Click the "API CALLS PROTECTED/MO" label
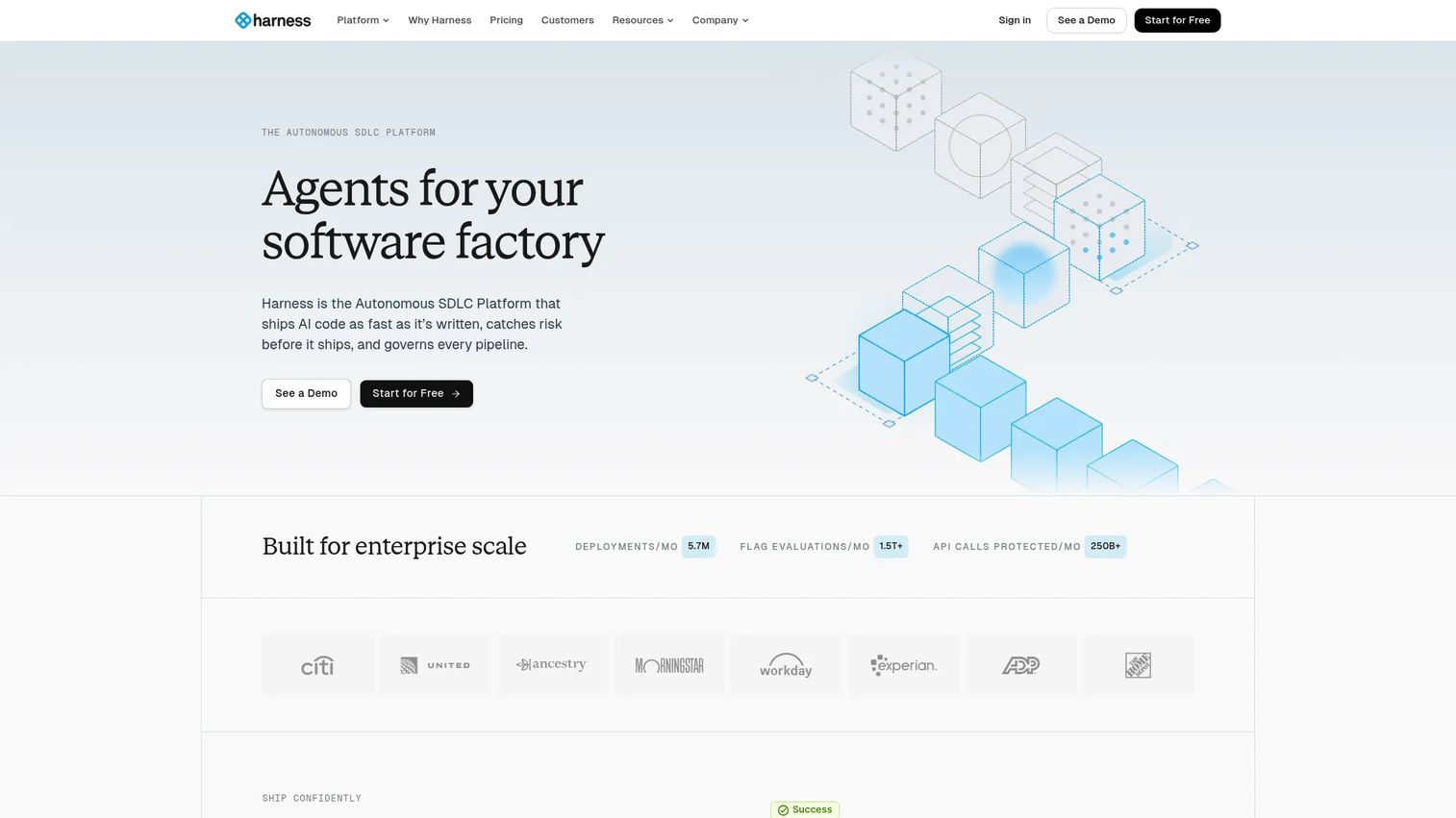 [1007, 547]
